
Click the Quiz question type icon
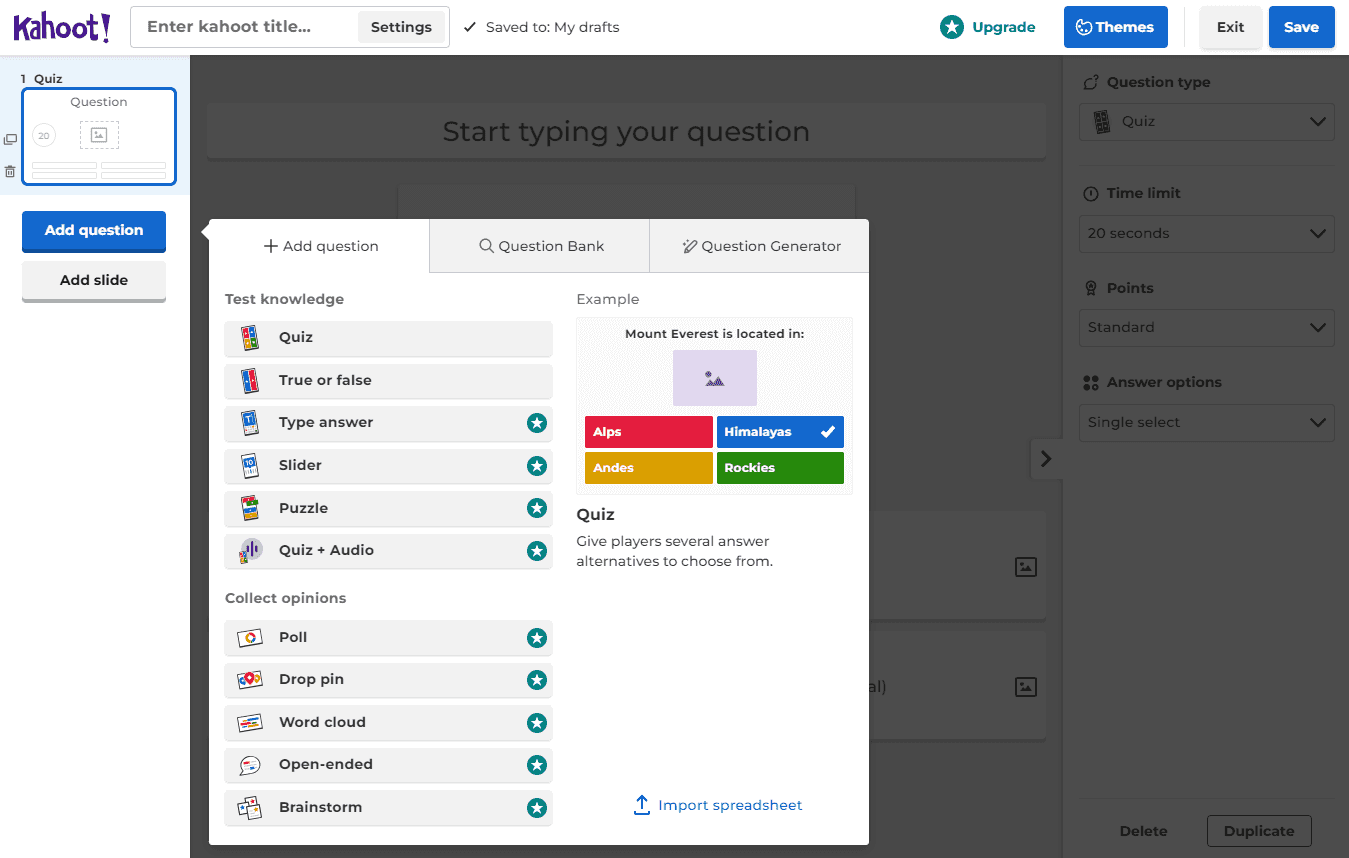[250, 338]
